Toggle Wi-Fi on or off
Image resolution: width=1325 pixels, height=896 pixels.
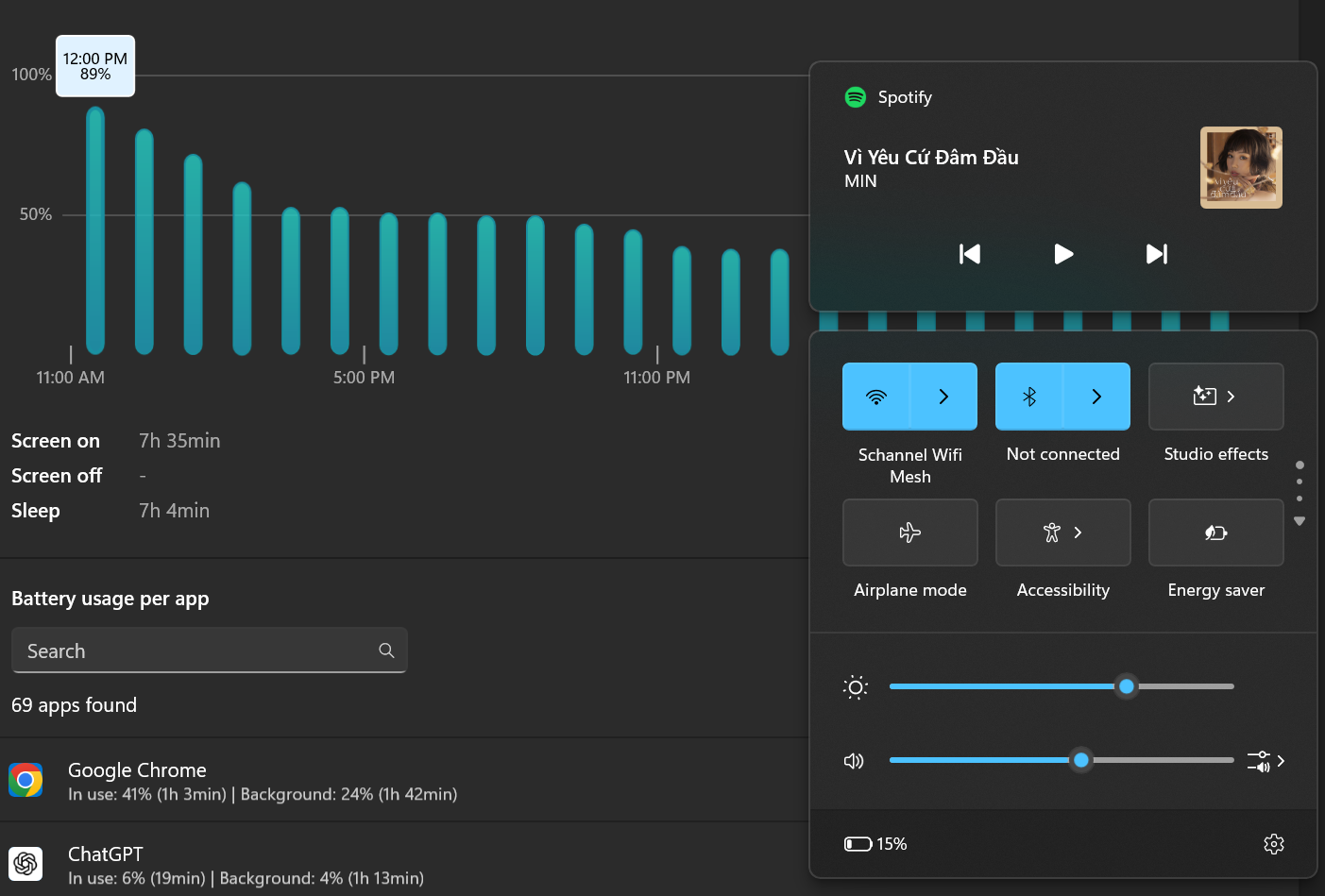(x=876, y=397)
